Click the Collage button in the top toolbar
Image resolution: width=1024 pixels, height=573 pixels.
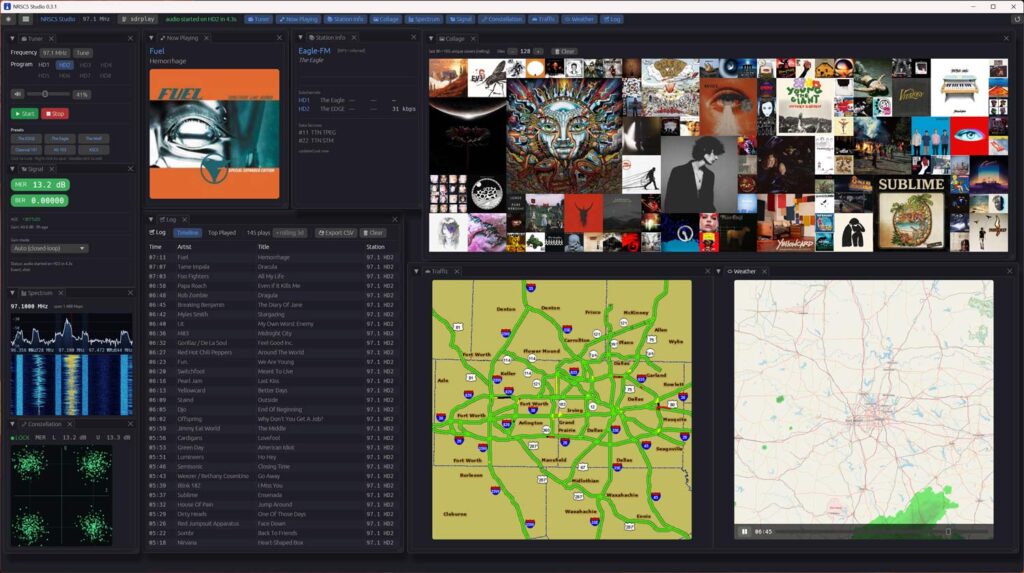click(x=386, y=20)
